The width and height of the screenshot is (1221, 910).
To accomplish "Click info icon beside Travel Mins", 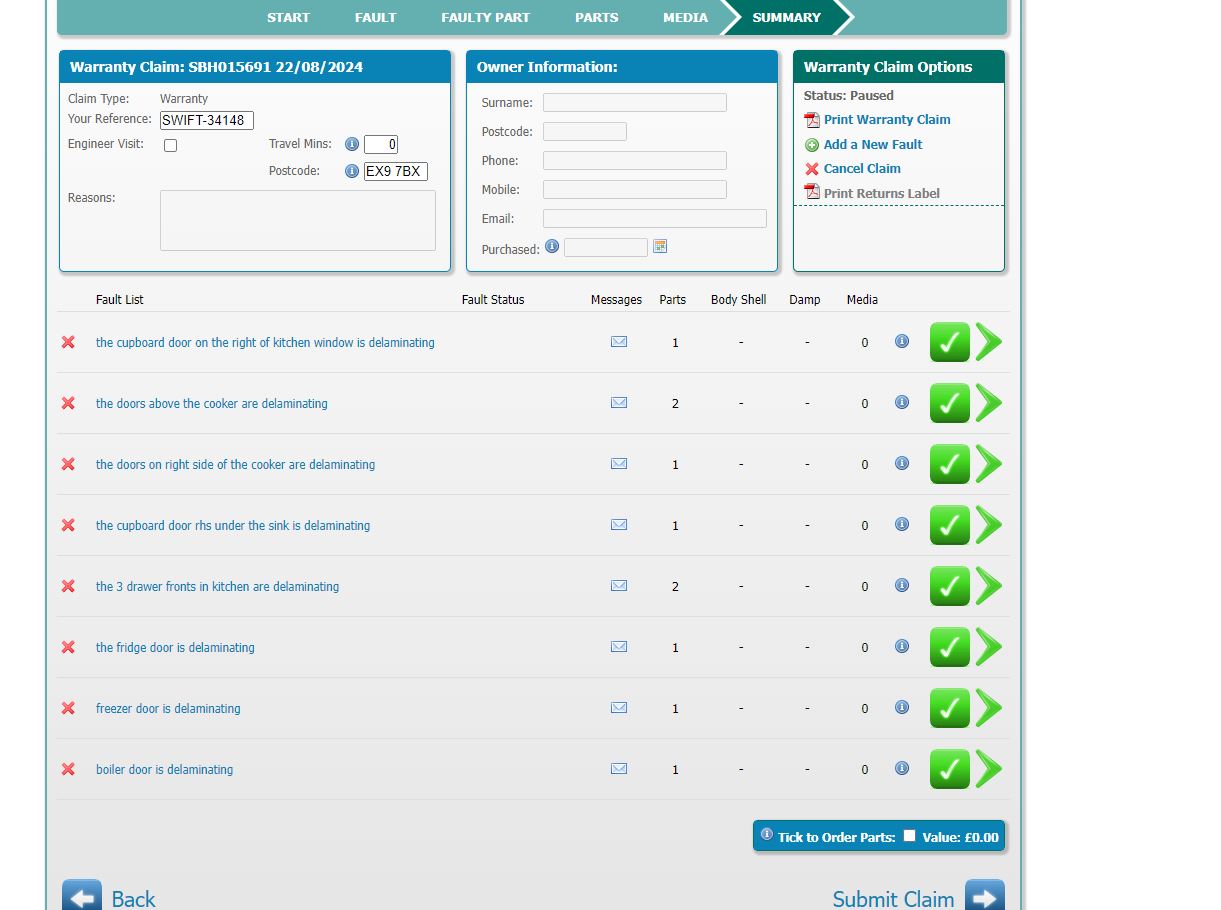I will [x=352, y=144].
